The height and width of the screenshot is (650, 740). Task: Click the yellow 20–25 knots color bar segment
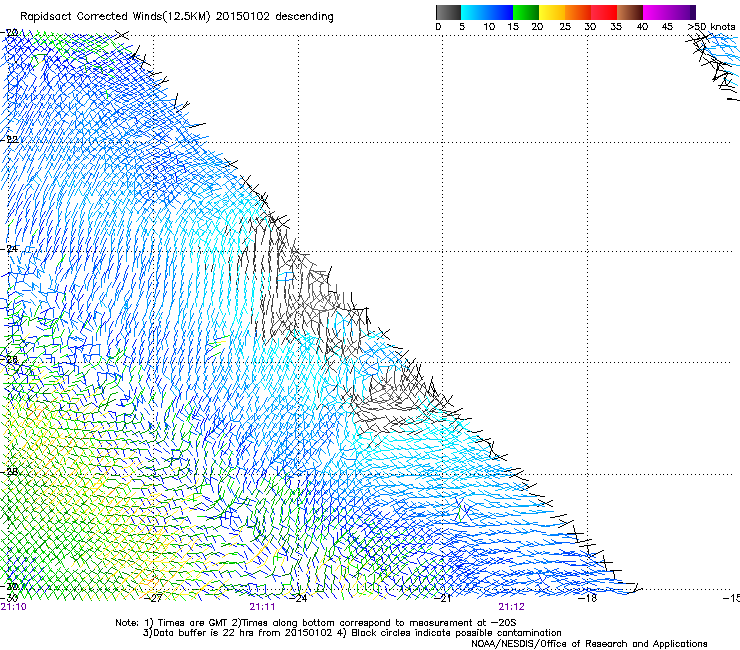tap(552, 12)
